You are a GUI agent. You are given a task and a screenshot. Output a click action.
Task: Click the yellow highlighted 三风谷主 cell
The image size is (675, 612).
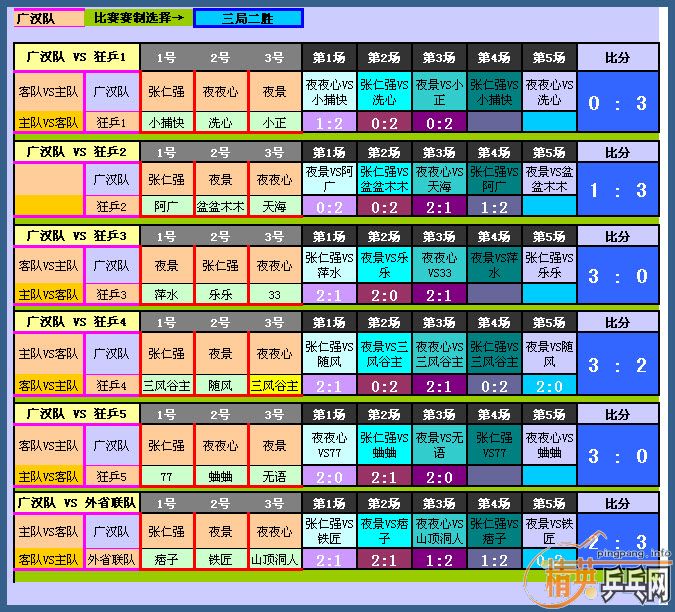[x=275, y=385]
